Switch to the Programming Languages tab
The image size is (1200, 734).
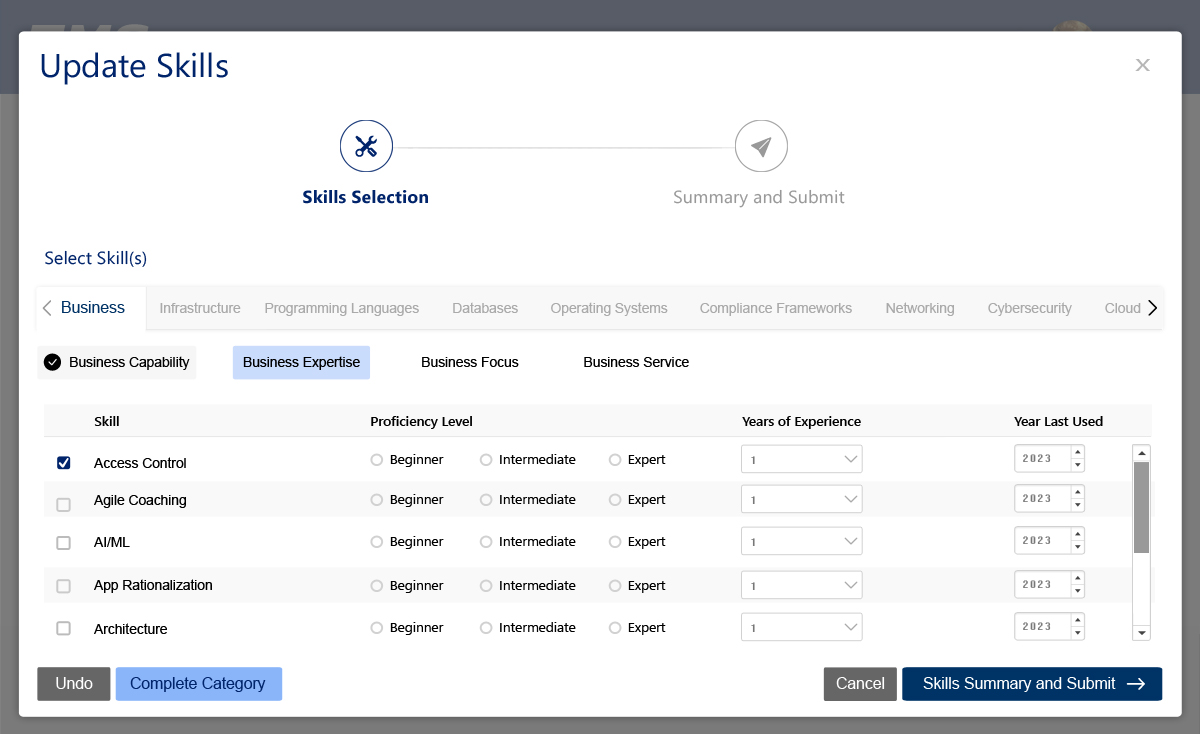pos(341,308)
